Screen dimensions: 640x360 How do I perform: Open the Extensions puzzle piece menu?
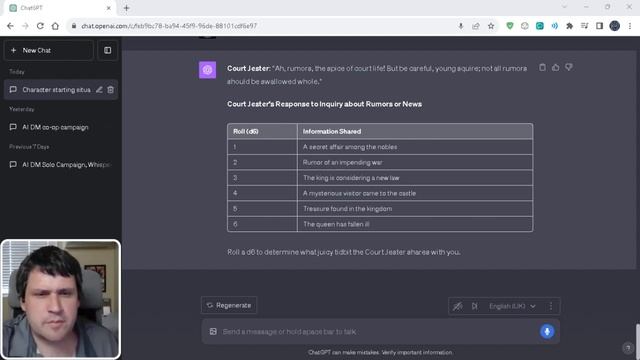point(569,26)
